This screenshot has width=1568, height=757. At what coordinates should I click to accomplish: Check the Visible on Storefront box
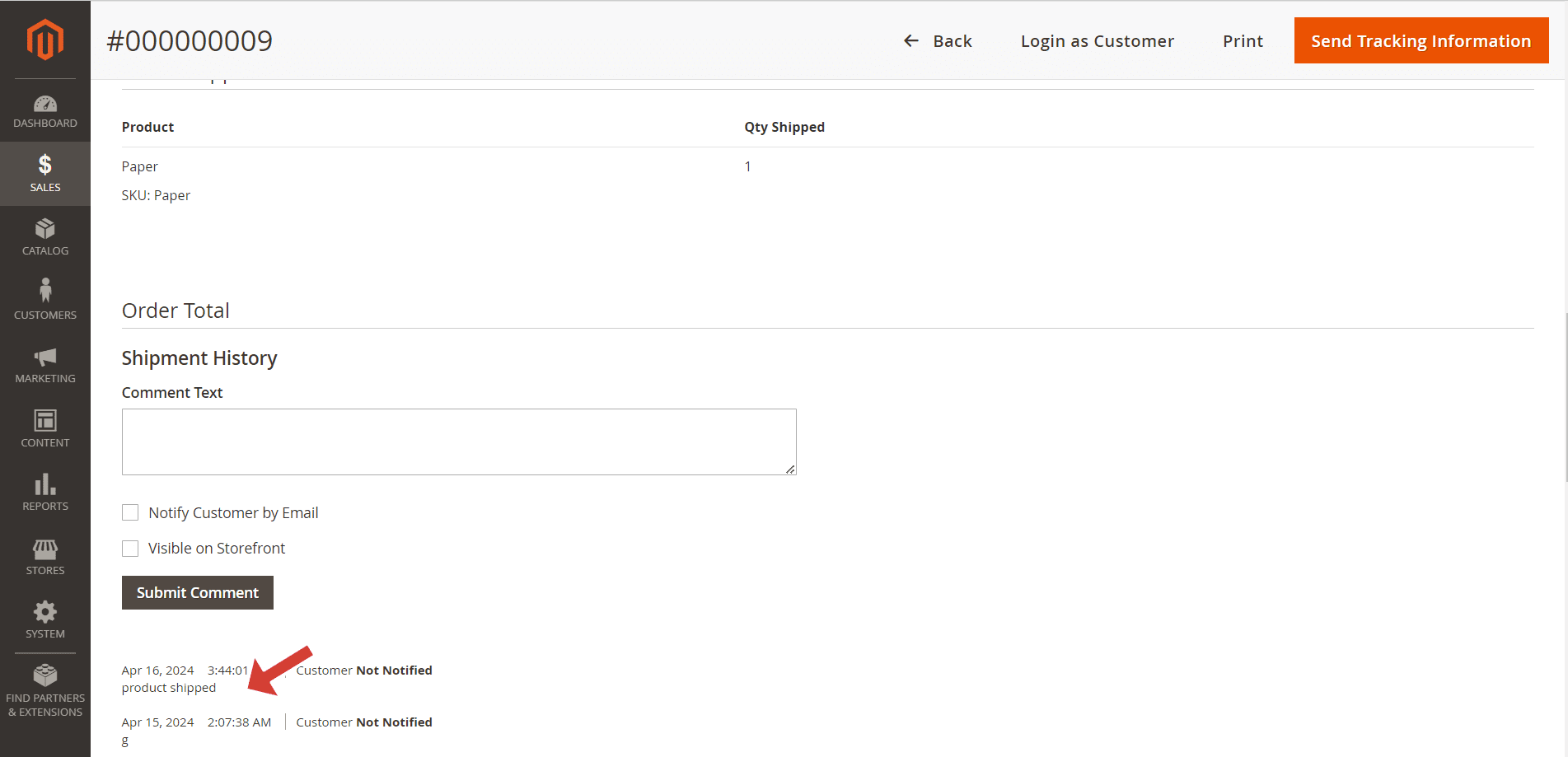click(x=130, y=549)
